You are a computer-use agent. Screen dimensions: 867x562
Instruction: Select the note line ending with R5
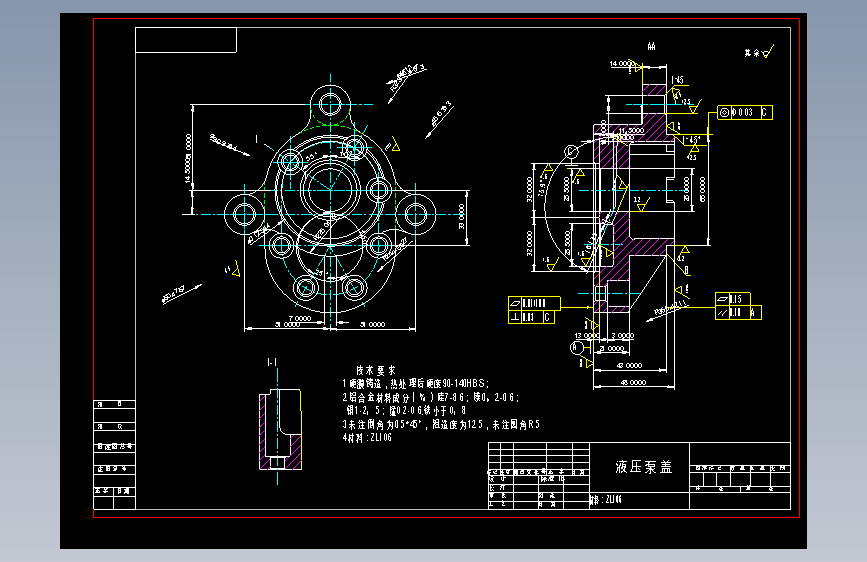(x=441, y=424)
